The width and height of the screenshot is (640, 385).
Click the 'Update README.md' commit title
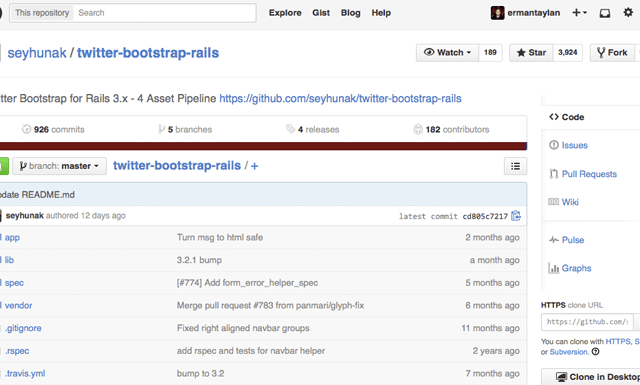click(37, 195)
